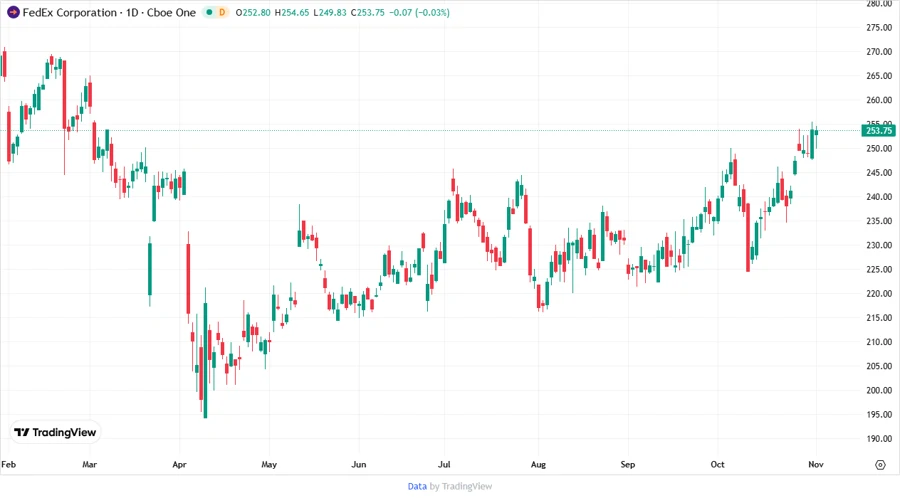The image size is (900, 498).
Task: Click the Oct label on time axis
Action: coord(717,464)
